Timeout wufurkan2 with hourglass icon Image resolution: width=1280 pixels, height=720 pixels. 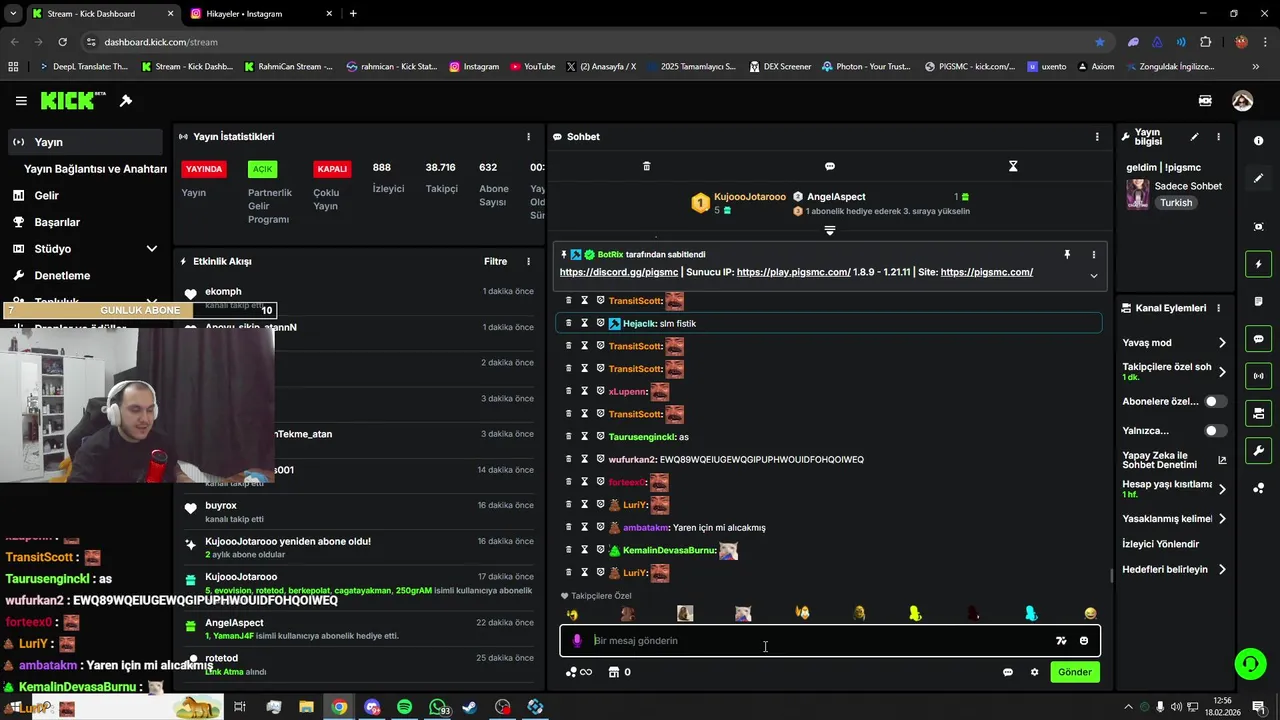coord(585,460)
